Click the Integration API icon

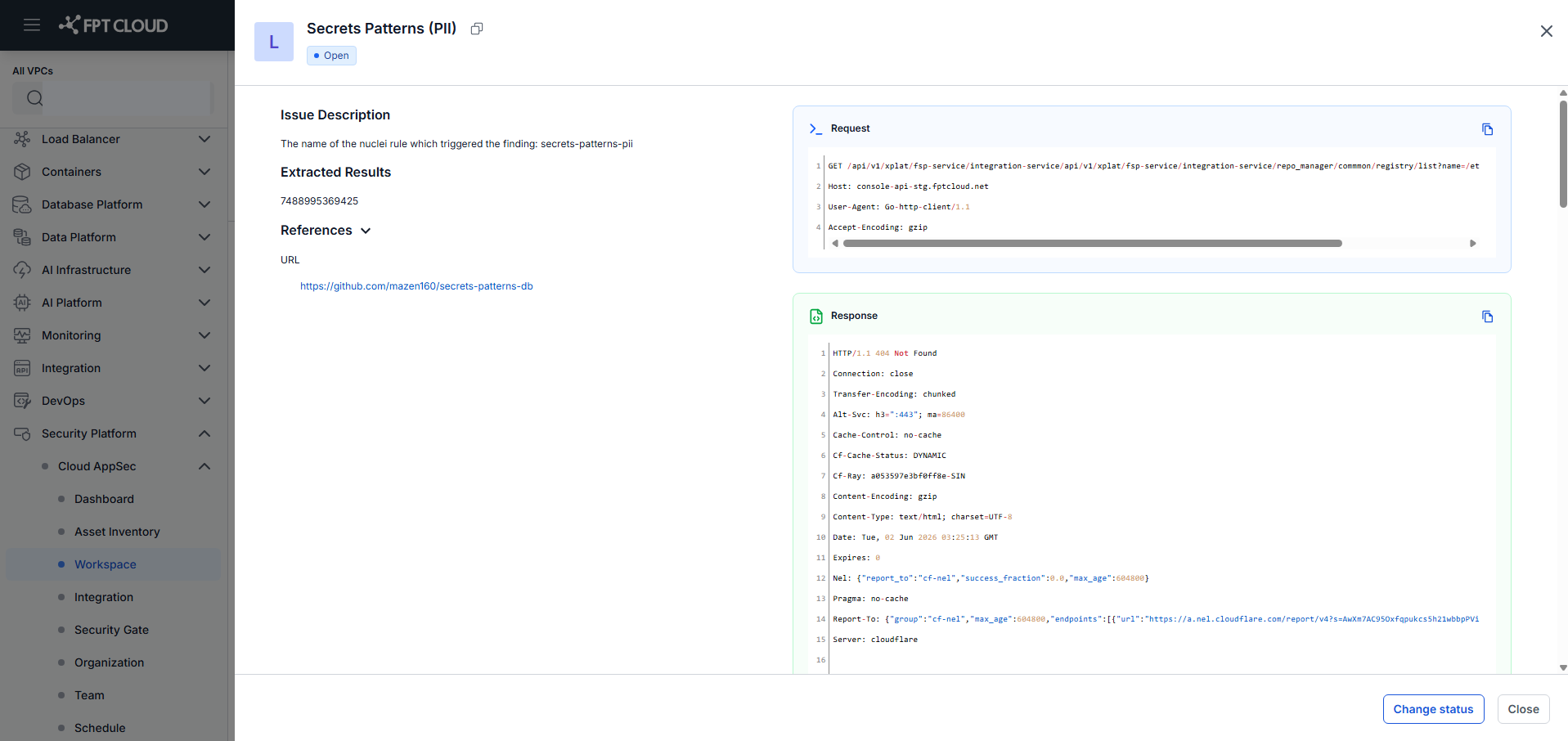pos(22,368)
